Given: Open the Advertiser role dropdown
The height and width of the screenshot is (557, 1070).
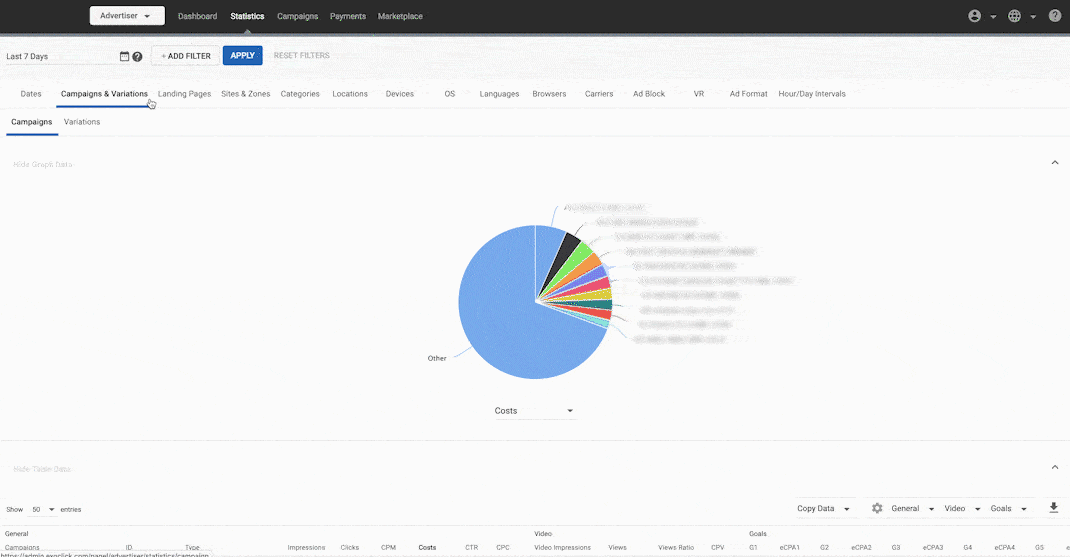Looking at the screenshot, I should point(127,16).
